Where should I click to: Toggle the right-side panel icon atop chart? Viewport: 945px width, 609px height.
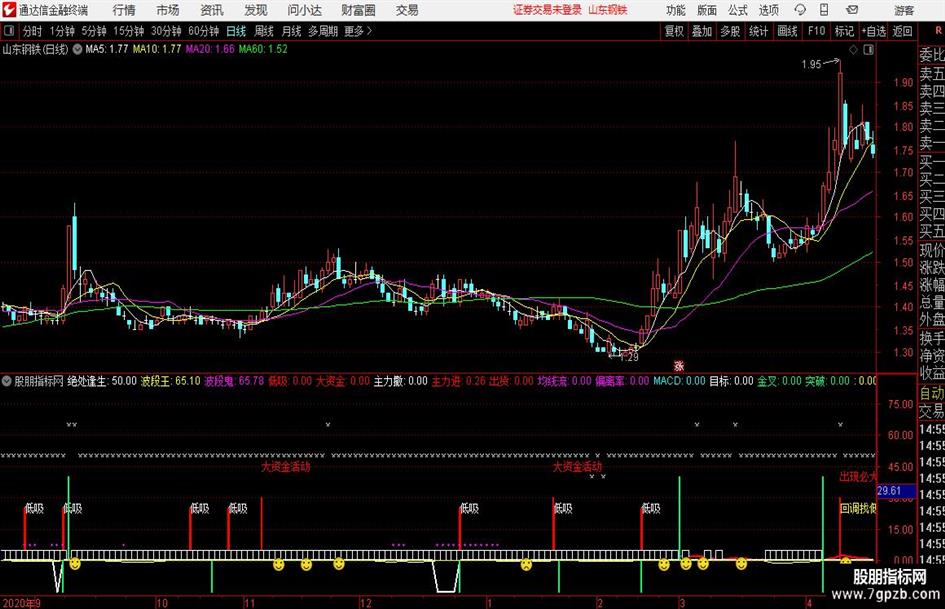click(868, 50)
